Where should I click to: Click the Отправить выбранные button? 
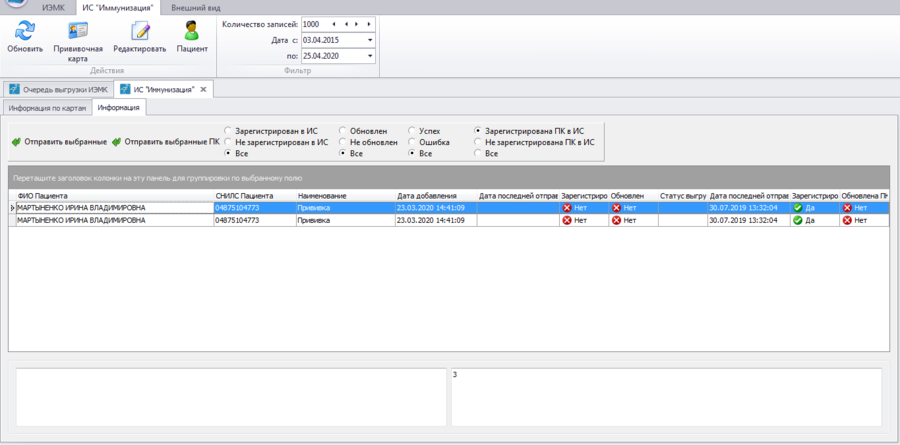pos(59,142)
